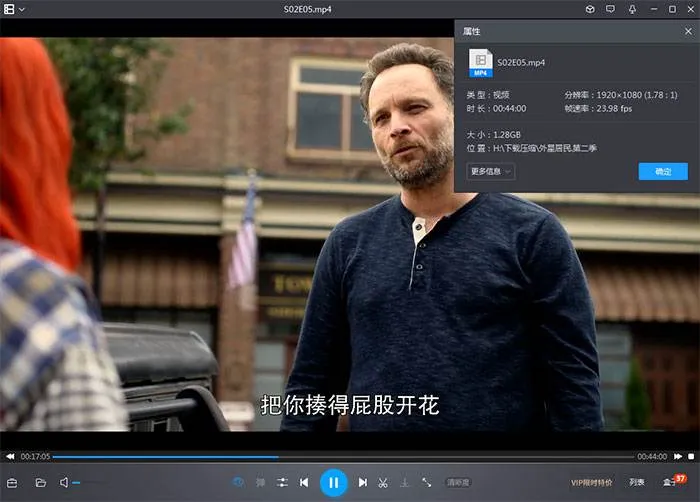This screenshot has width=700, height=502.
Task: Click the S02E05.mp4 window title
Action: coord(307,9)
